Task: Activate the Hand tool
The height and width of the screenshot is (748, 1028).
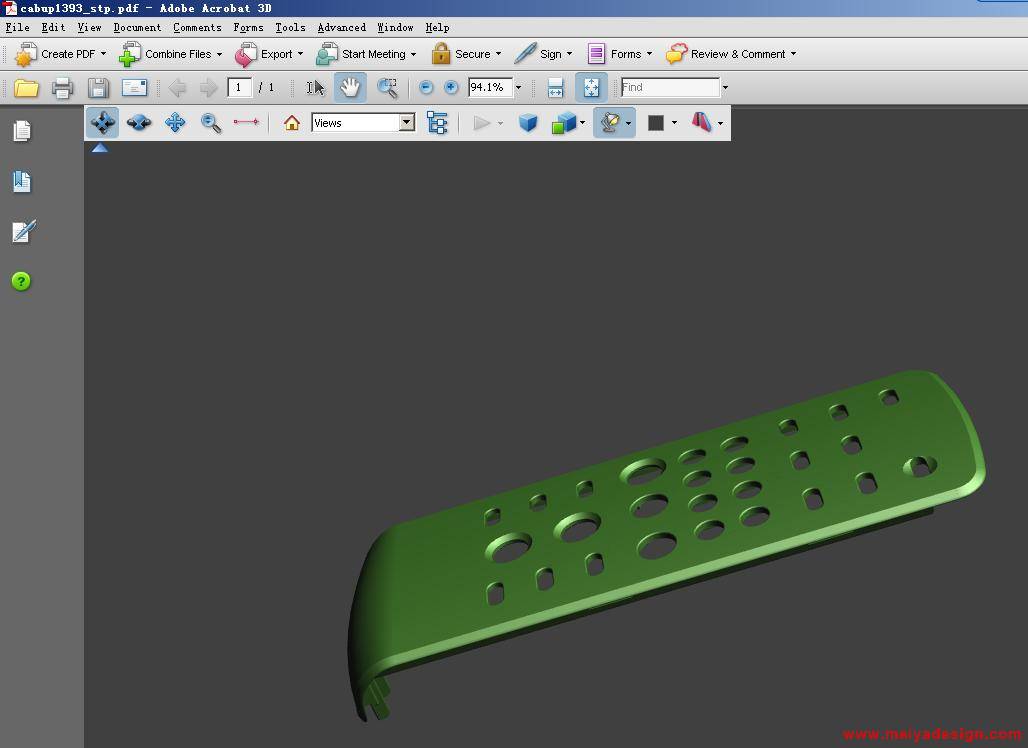Action: pyautogui.click(x=350, y=87)
